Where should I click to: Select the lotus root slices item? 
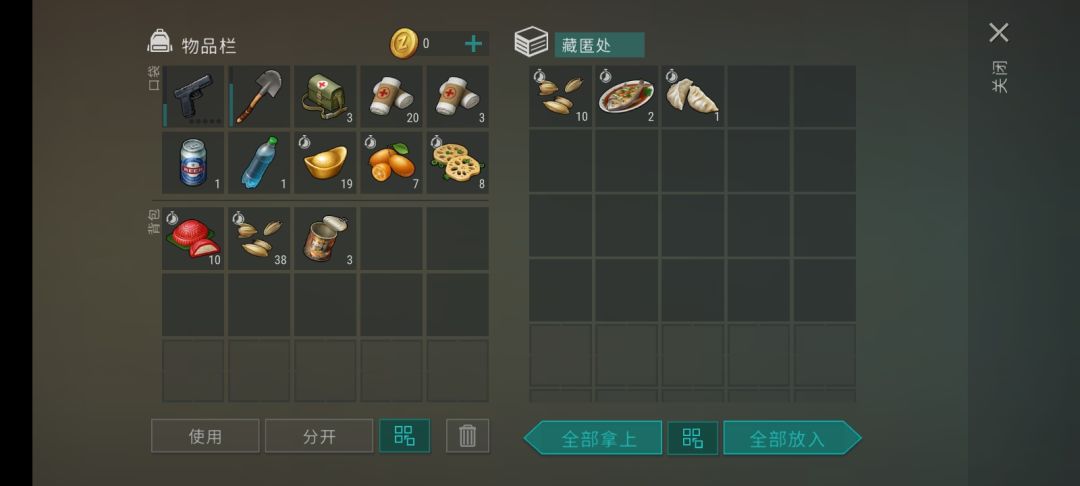(x=458, y=163)
